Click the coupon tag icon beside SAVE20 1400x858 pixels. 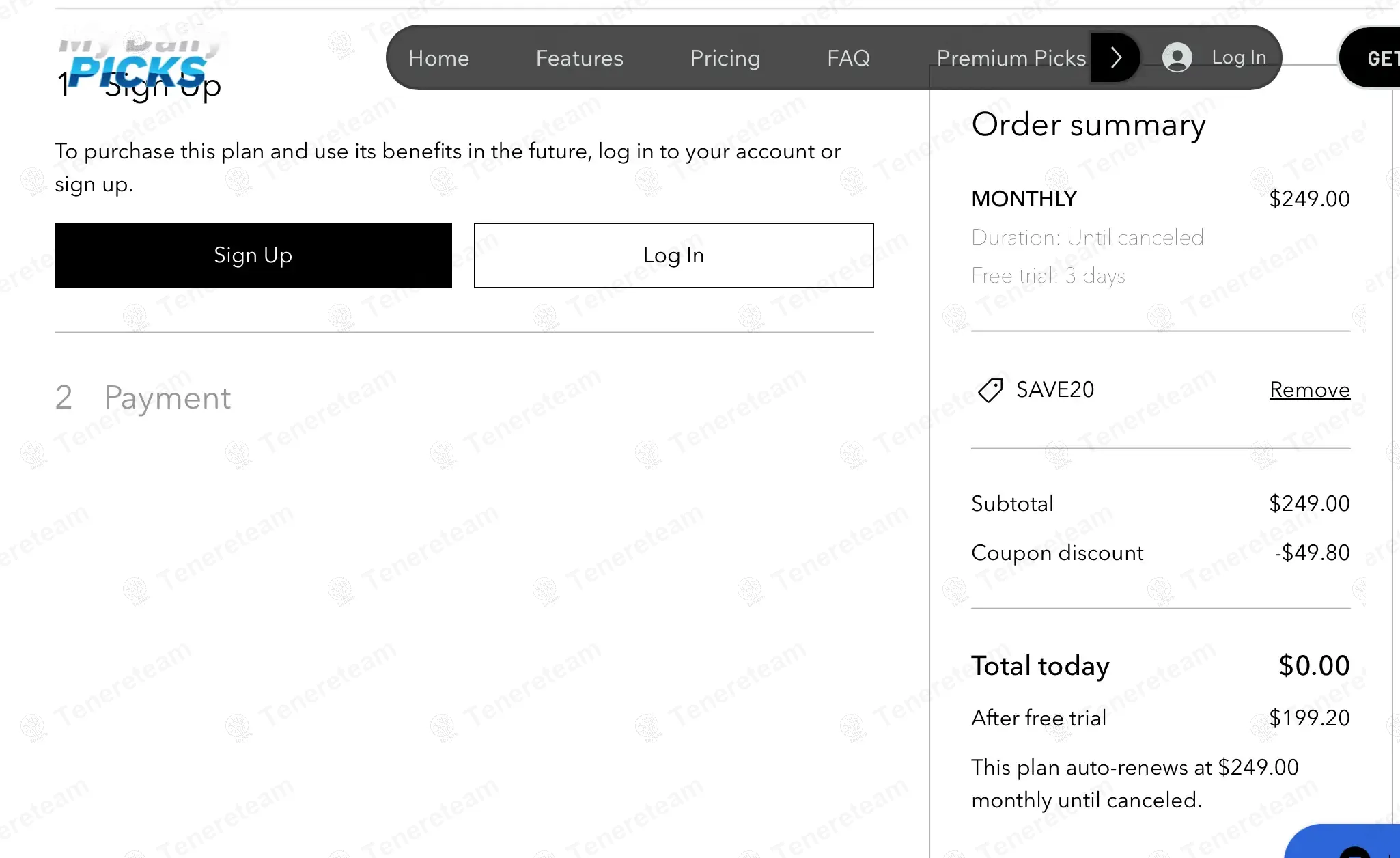pos(990,390)
